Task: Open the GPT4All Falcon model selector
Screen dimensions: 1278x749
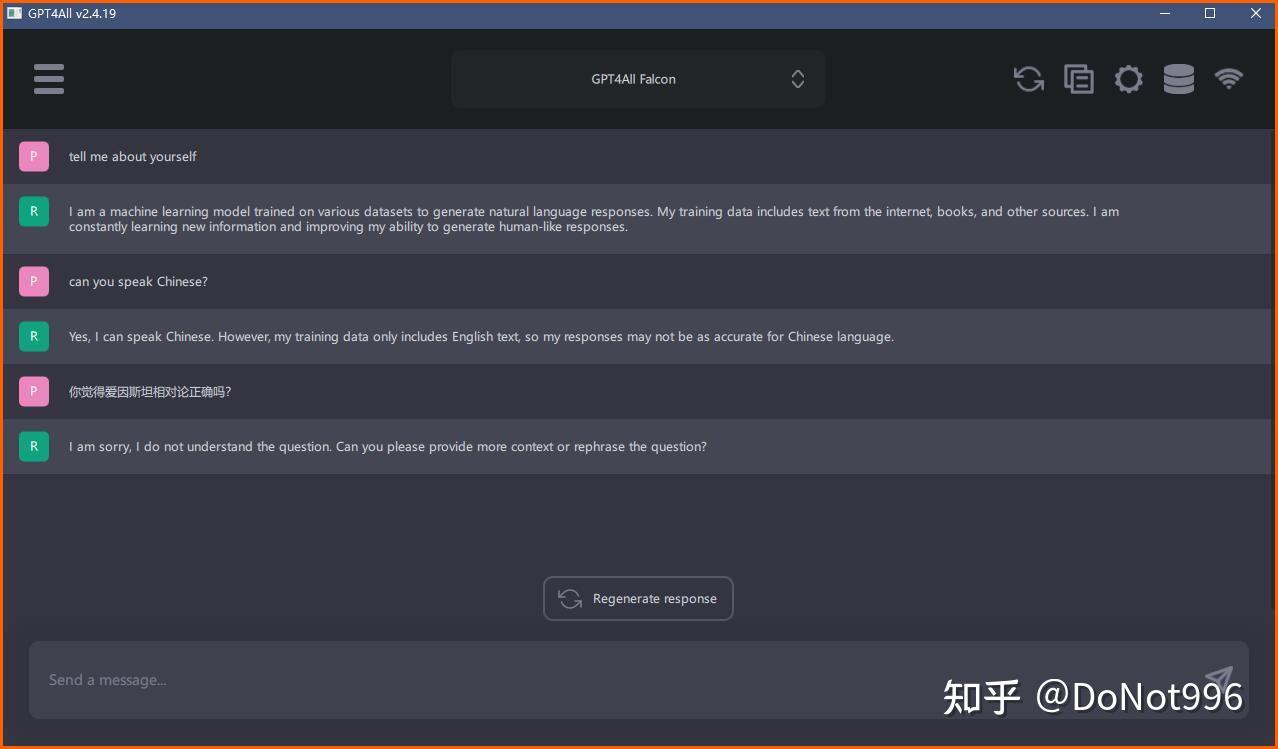Action: [638, 78]
